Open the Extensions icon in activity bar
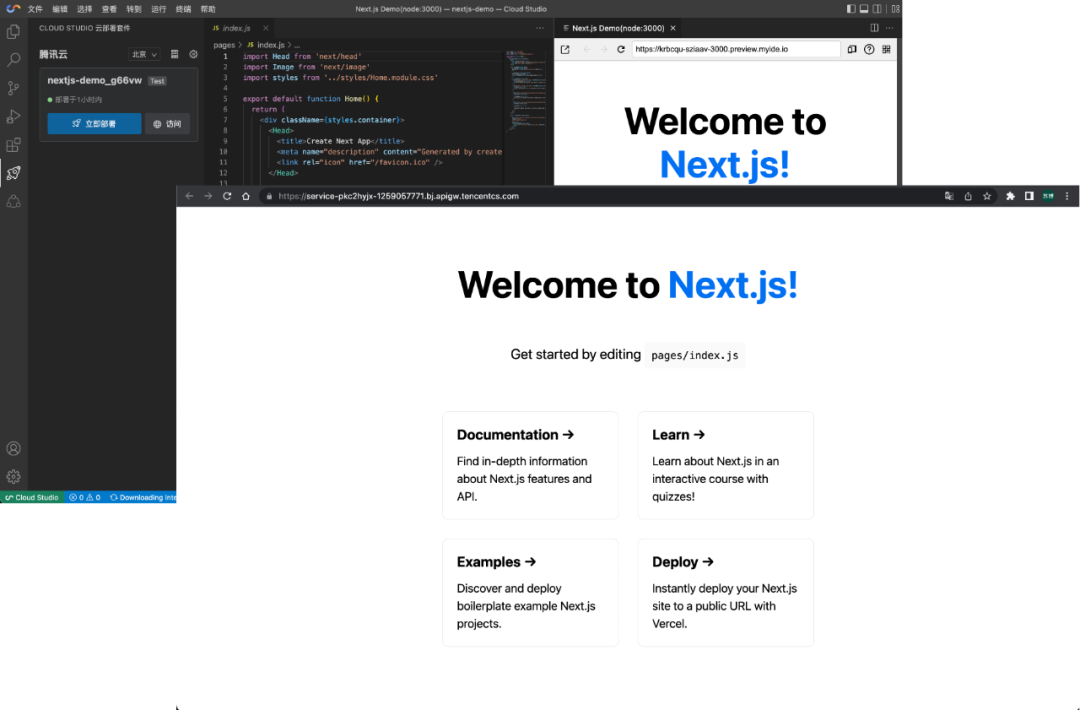 (13, 145)
